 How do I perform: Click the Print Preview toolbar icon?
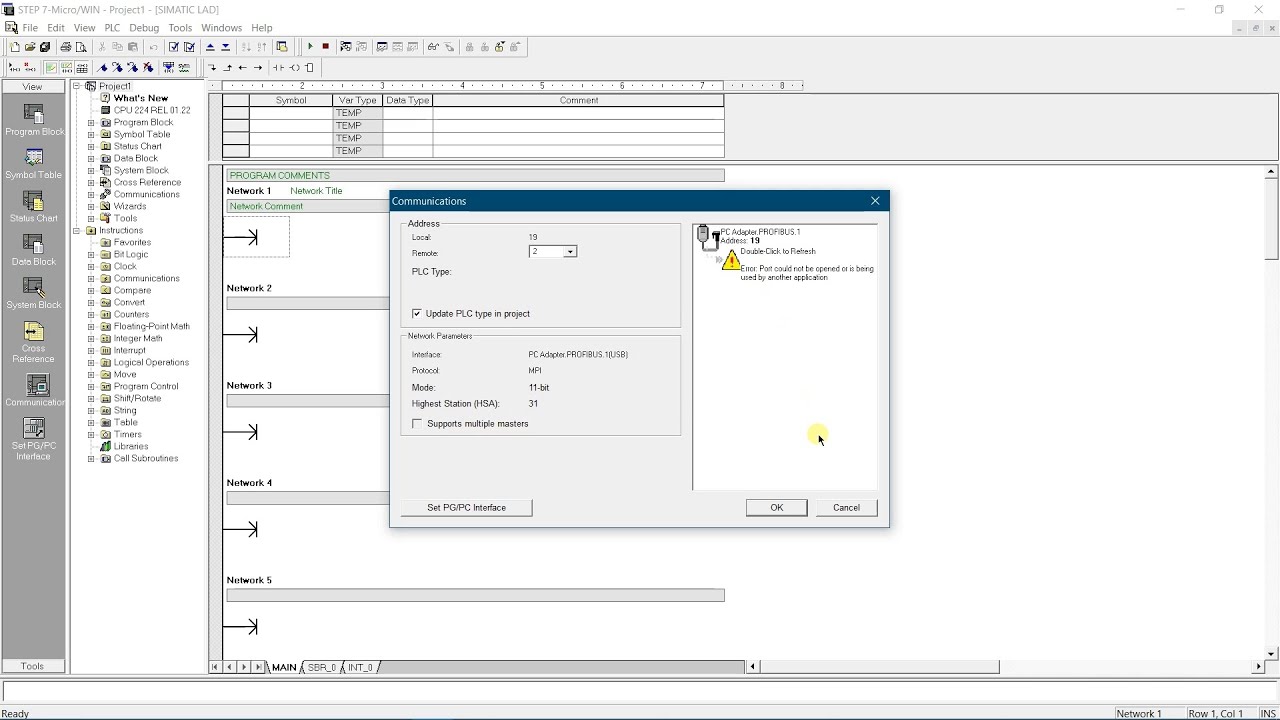(81, 47)
